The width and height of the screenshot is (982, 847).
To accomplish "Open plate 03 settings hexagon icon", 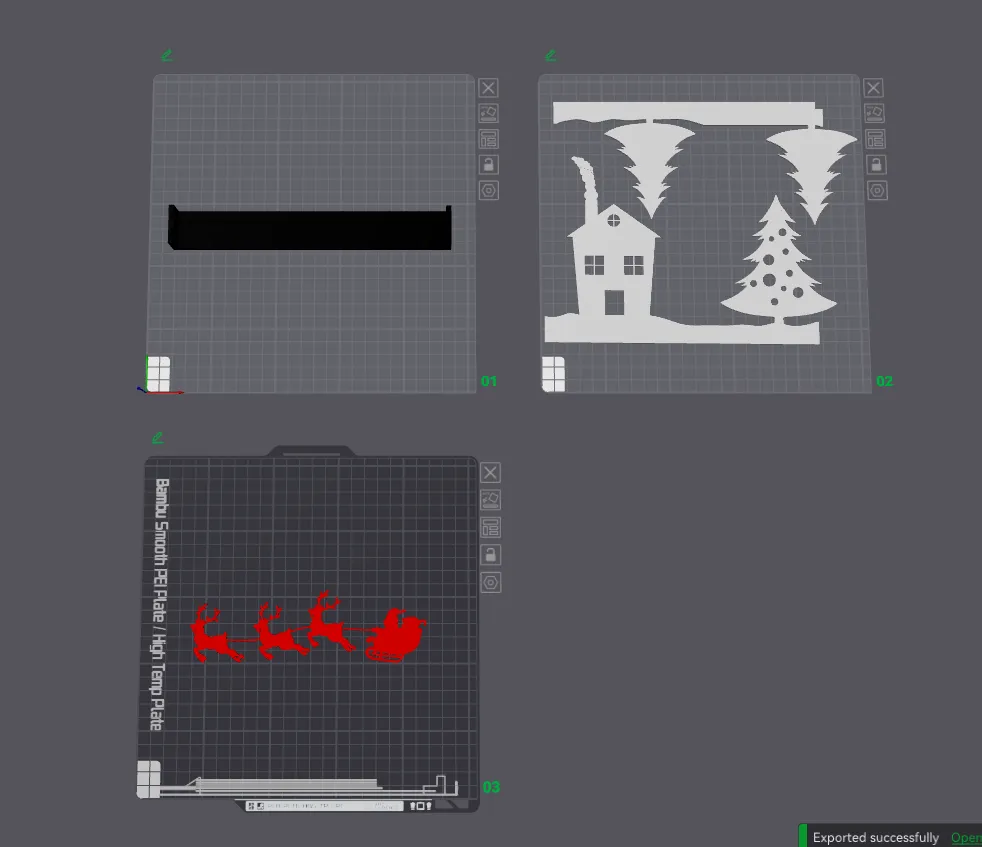I will pos(490,583).
